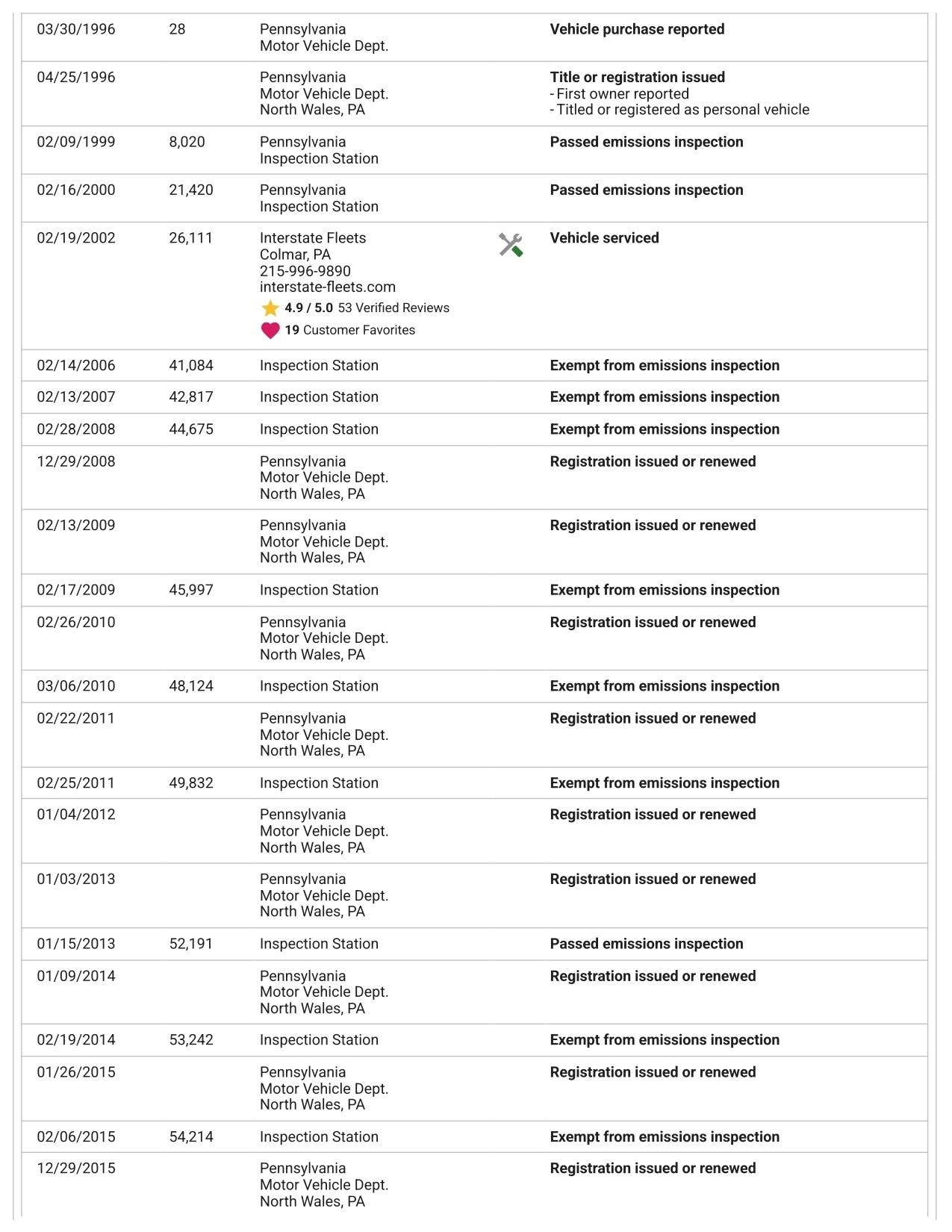Click the pink heart favorites icon
Screen dimensions: 952x1232
point(270,330)
